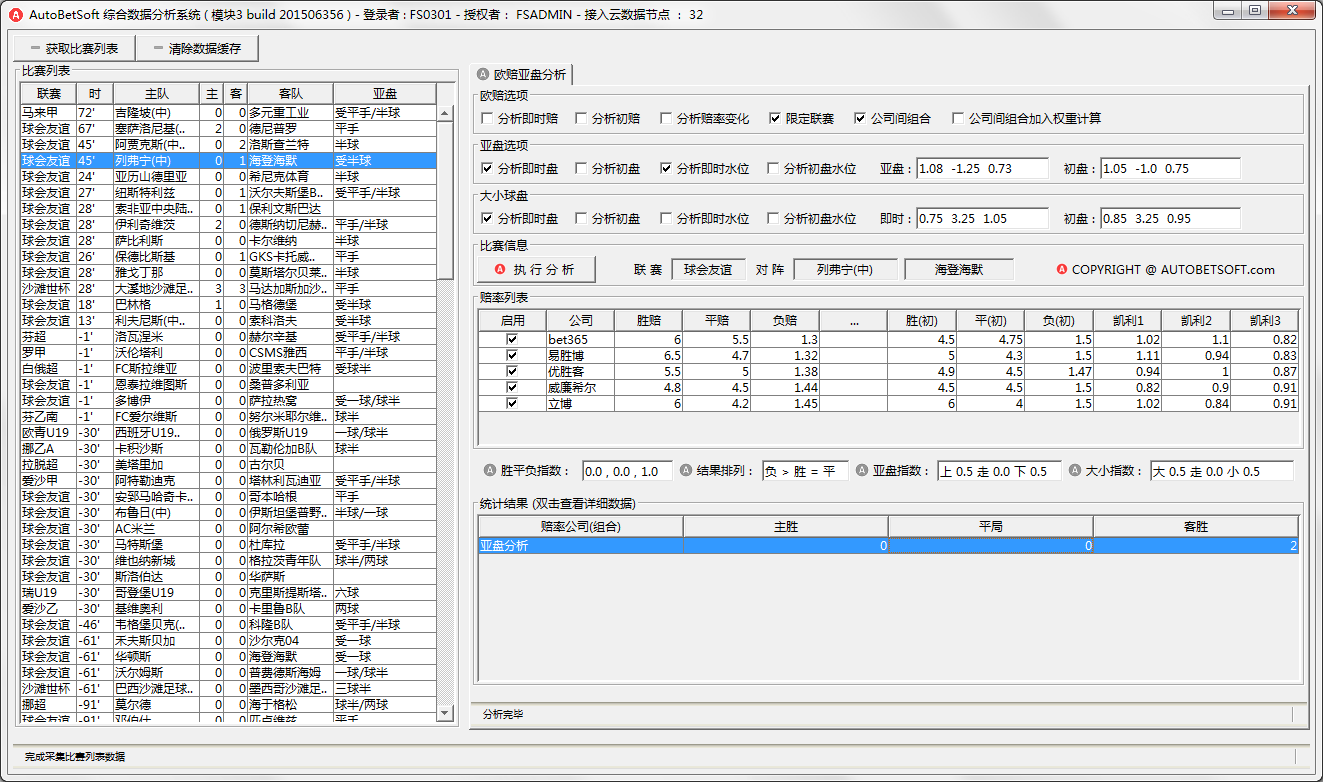Disable the 立博 row checkbox

point(512,404)
